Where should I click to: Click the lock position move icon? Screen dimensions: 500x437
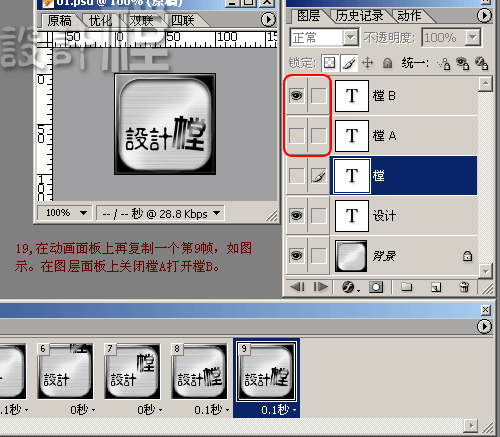tap(367, 63)
